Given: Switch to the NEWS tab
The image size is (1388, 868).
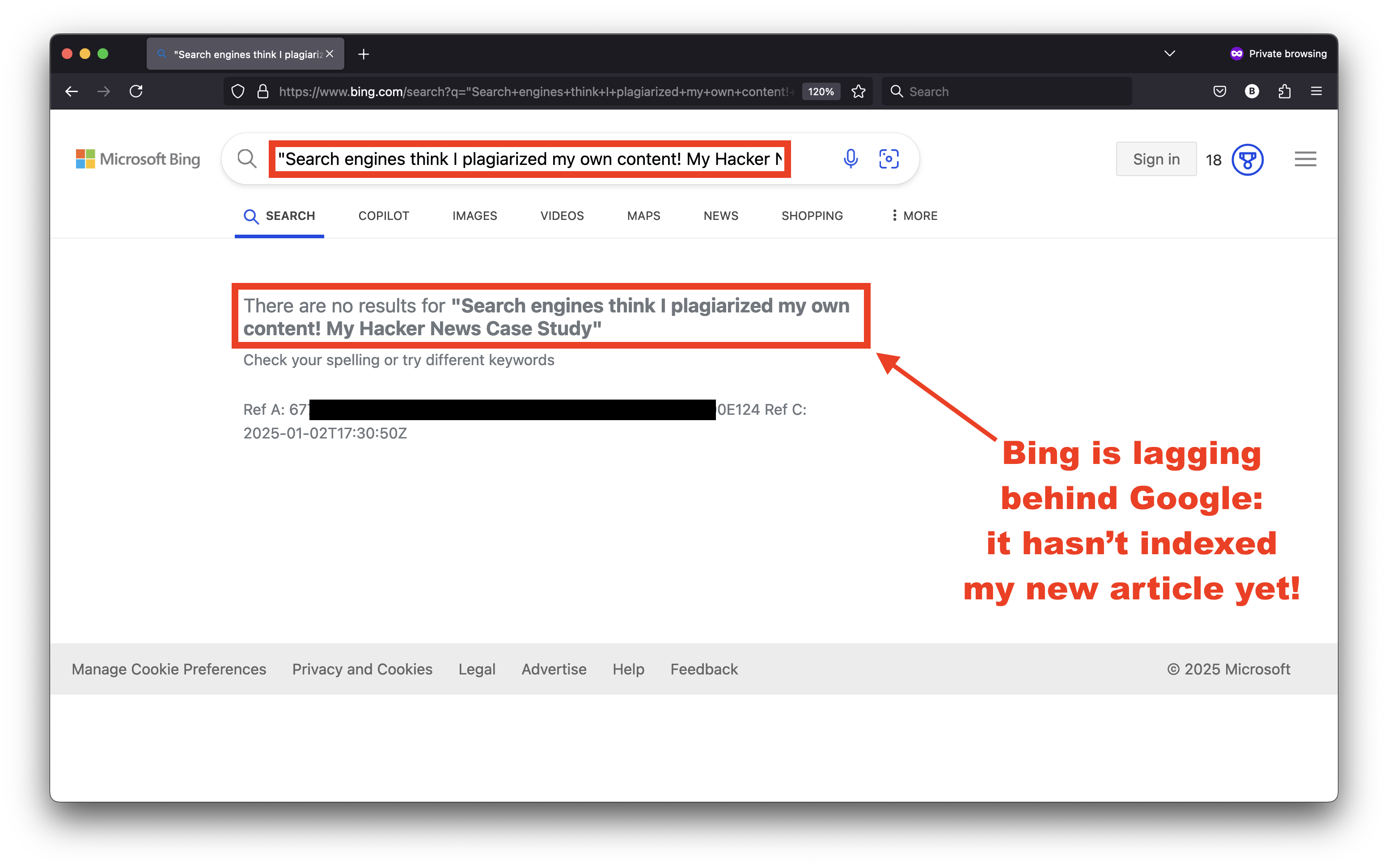Looking at the screenshot, I should click(x=721, y=216).
